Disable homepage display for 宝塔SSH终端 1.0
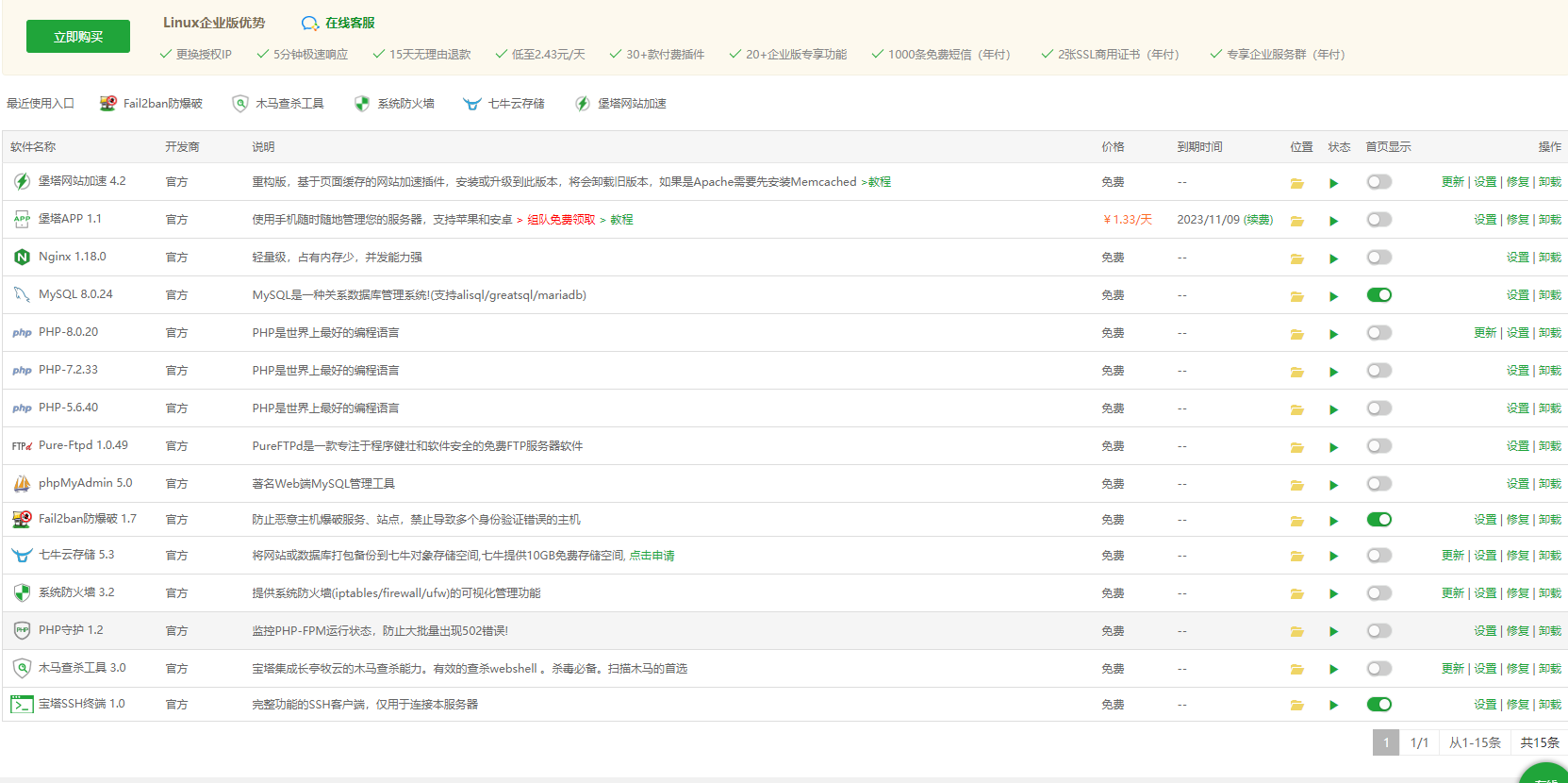1568x783 pixels. pyautogui.click(x=1379, y=705)
